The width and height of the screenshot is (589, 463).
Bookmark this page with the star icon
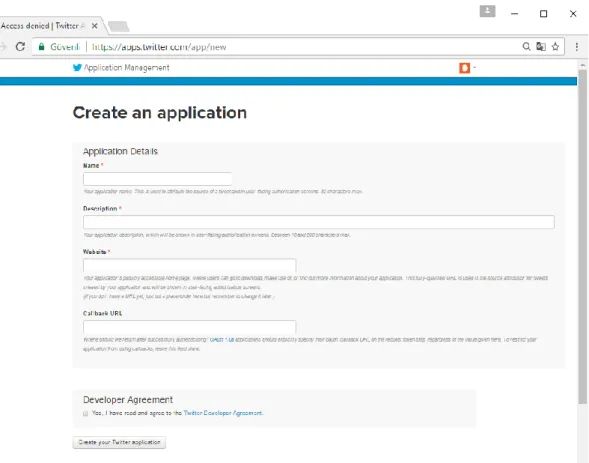[555, 47]
